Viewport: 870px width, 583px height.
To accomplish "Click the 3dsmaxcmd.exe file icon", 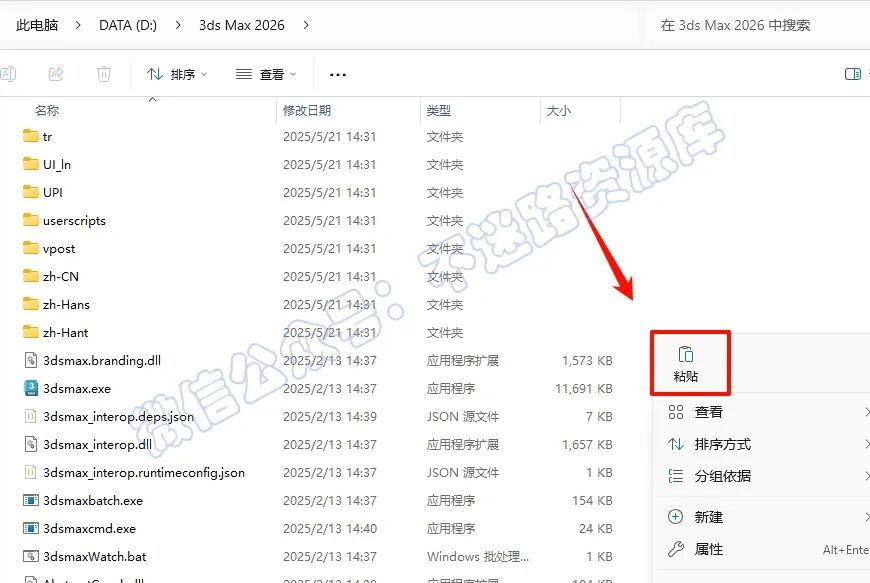I will [x=31, y=528].
